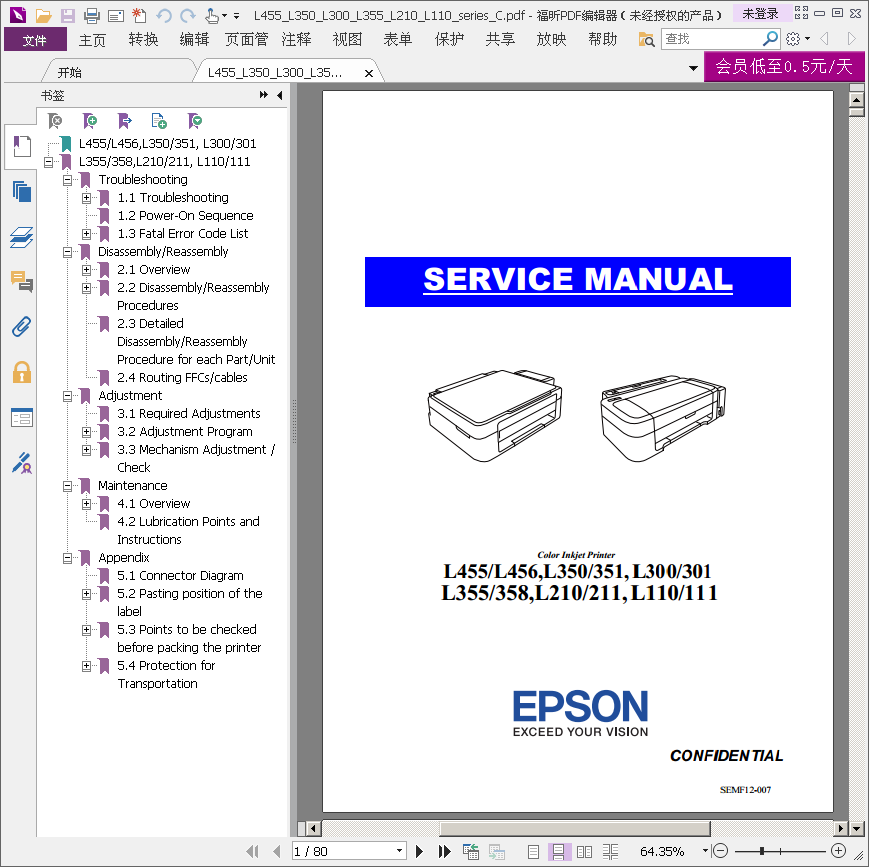Expand the 1.3 Fatal Error Code List
Image resolution: width=869 pixels, height=867 pixels.
tap(86, 234)
